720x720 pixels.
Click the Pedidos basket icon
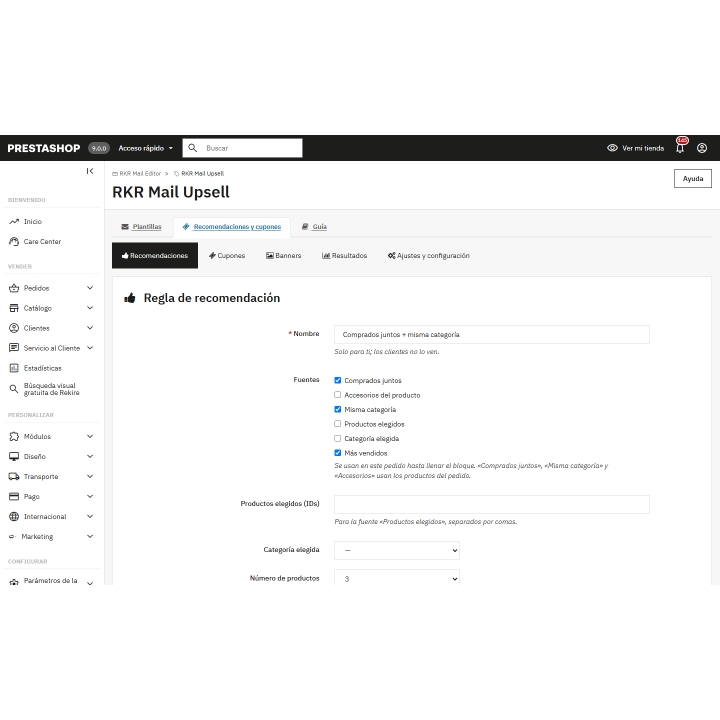point(14,288)
